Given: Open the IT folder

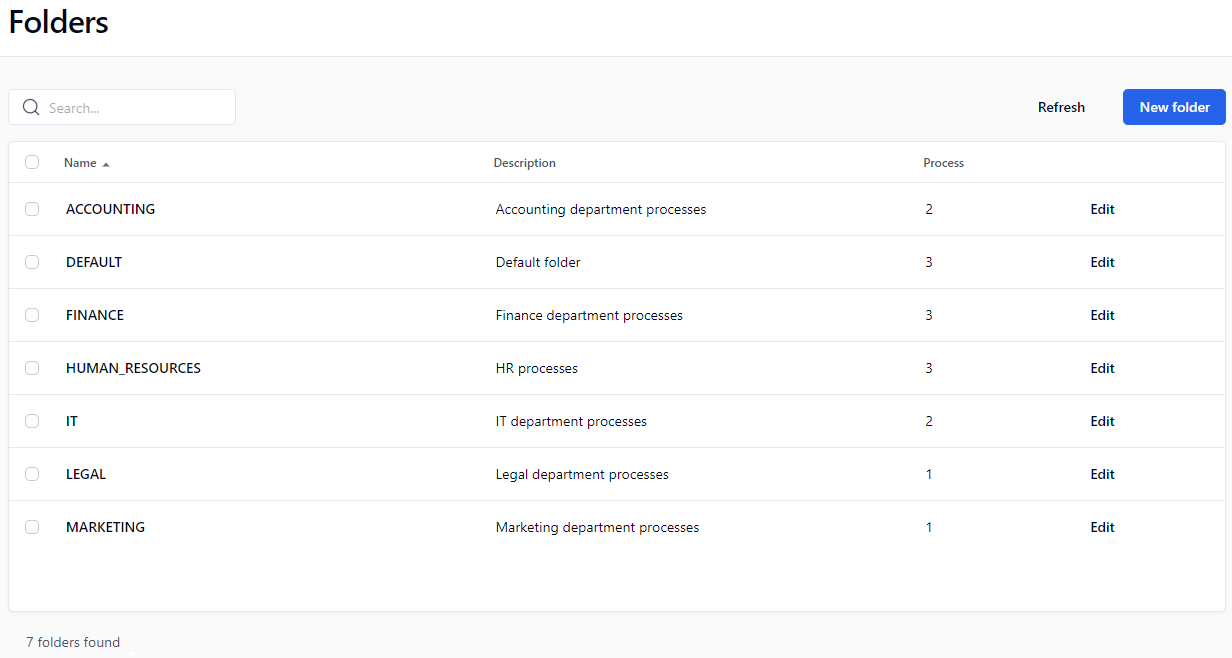Looking at the screenshot, I should click(x=71, y=420).
